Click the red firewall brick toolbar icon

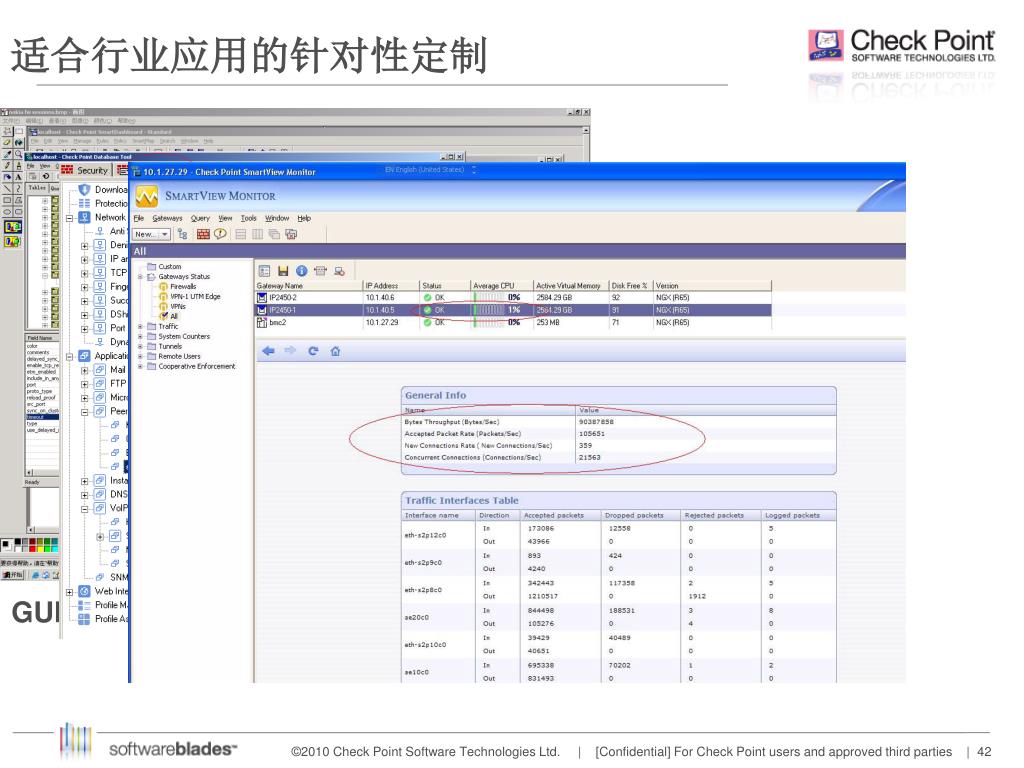click(203, 234)
